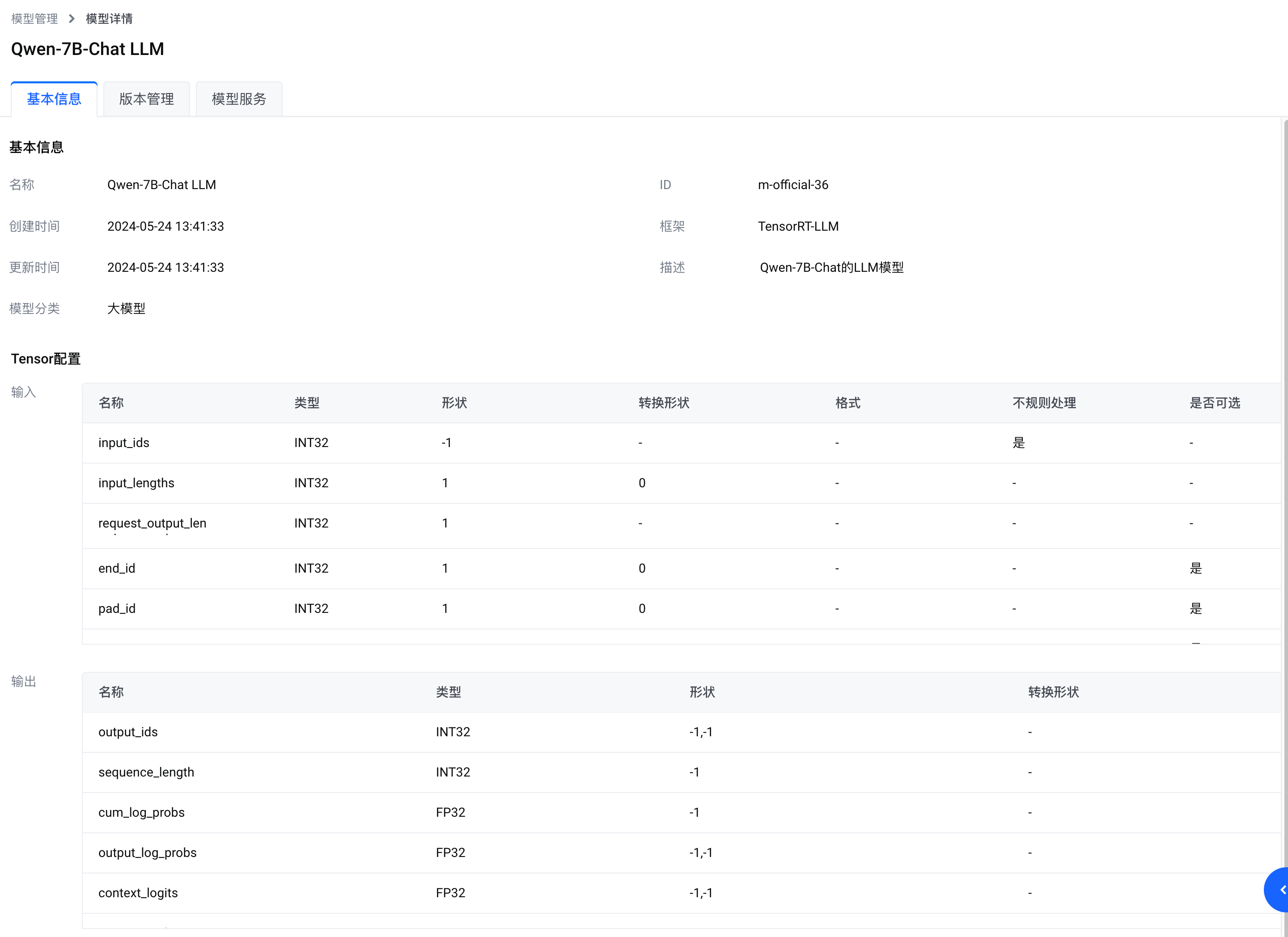Click INT32 type in sequence_length row

[453, 772]
